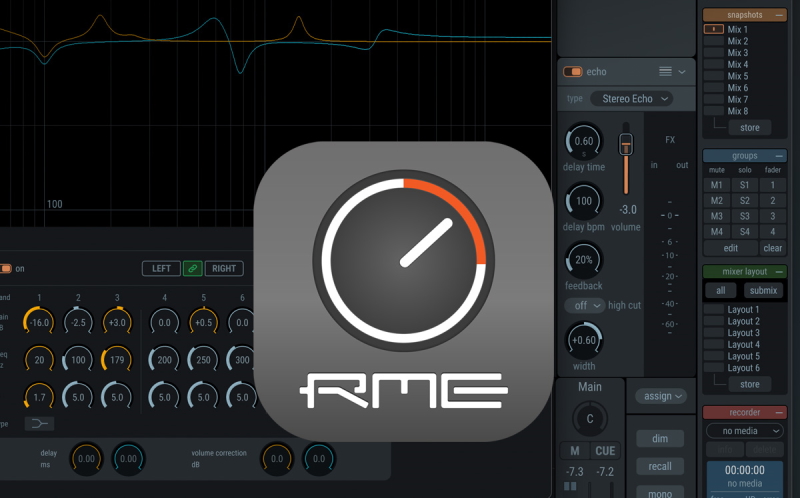Click the submix button in mixer layout
This screenshot has height=498, width=800.
pos(764,291)
